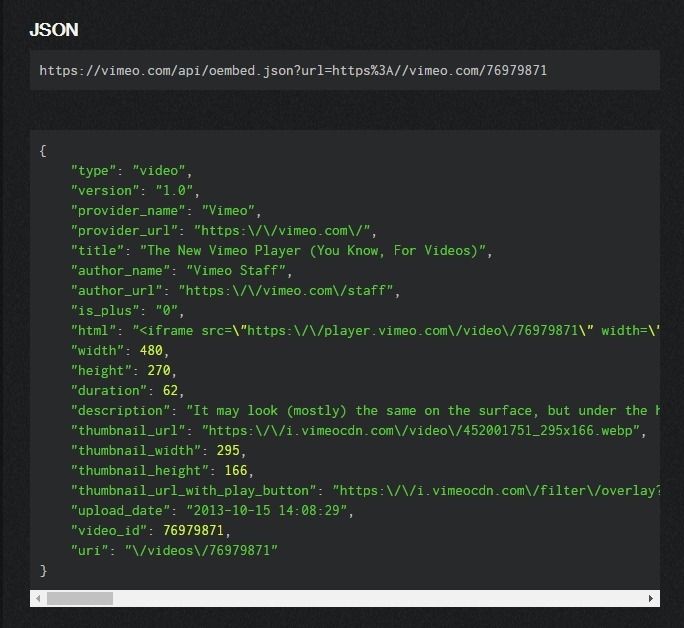The width and height of the screenshot is (684, 628).
Task: Click the "width" value 480
Action: point(151,351)
